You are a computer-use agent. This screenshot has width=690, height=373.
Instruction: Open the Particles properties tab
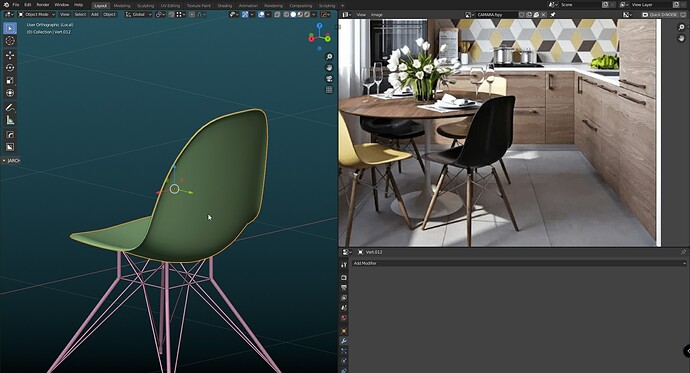pyautogui.click(x=344, y=351)
